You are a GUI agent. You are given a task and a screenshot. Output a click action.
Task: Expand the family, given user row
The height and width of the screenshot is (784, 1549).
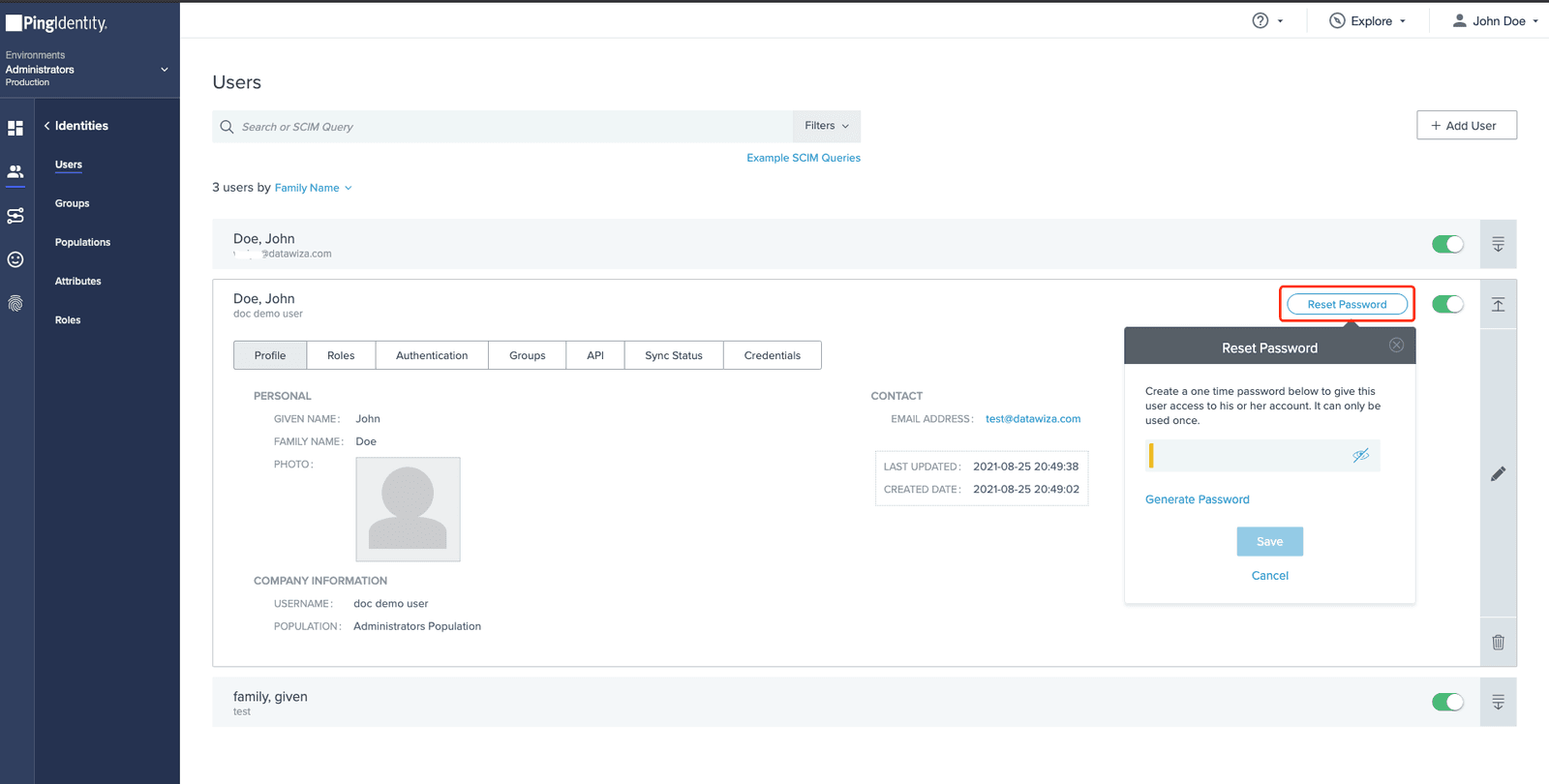[x=1498, y=703]
